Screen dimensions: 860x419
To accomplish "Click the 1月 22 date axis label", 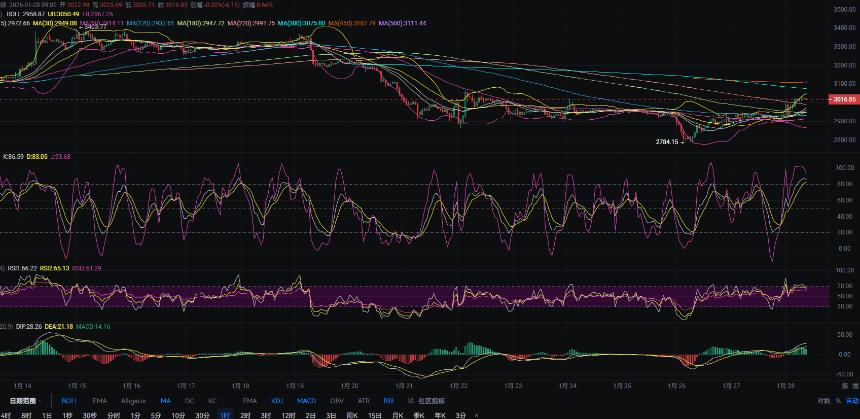I will point(459,385).
